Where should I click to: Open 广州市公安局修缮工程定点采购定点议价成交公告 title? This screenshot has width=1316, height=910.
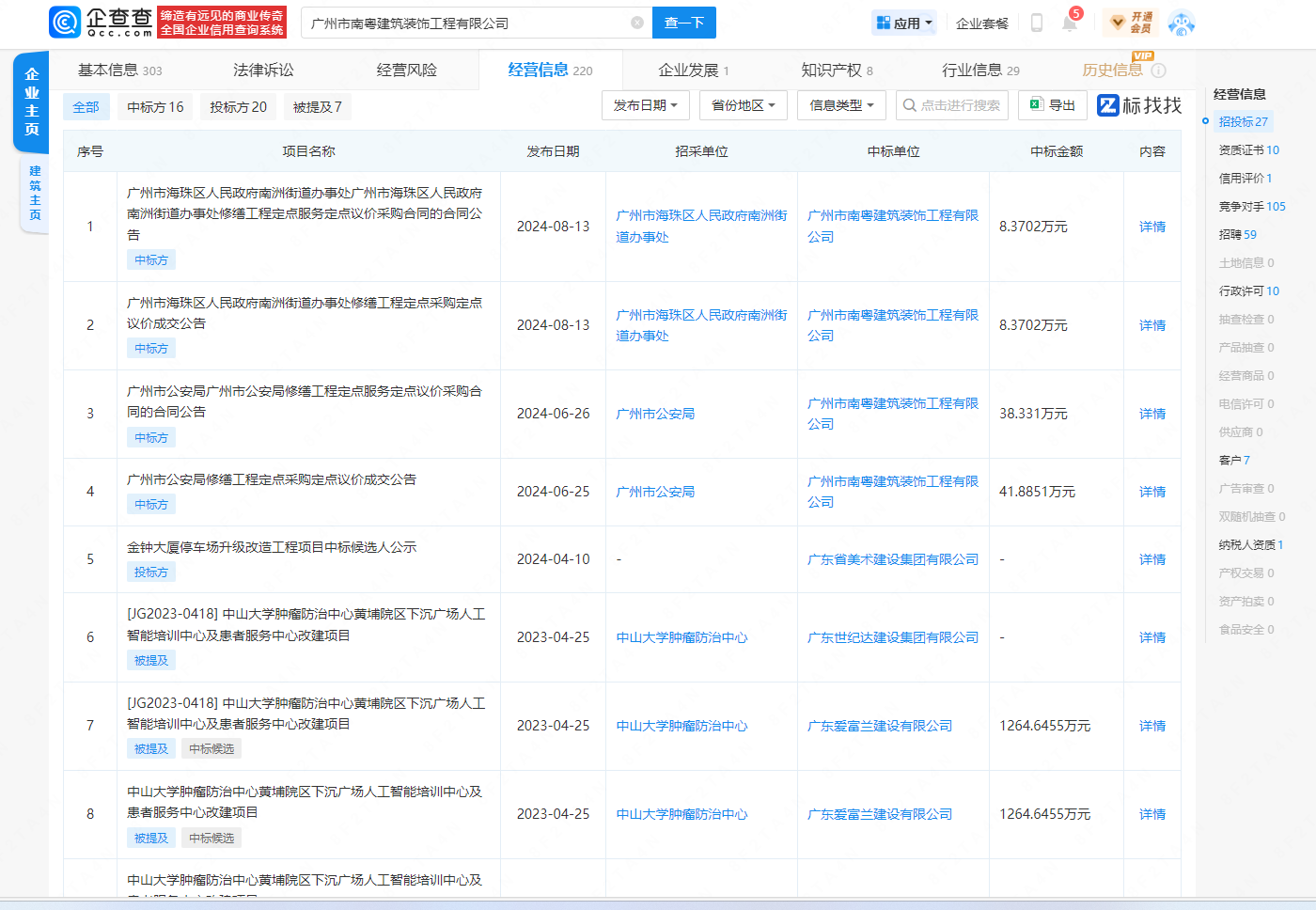point(272,479)
